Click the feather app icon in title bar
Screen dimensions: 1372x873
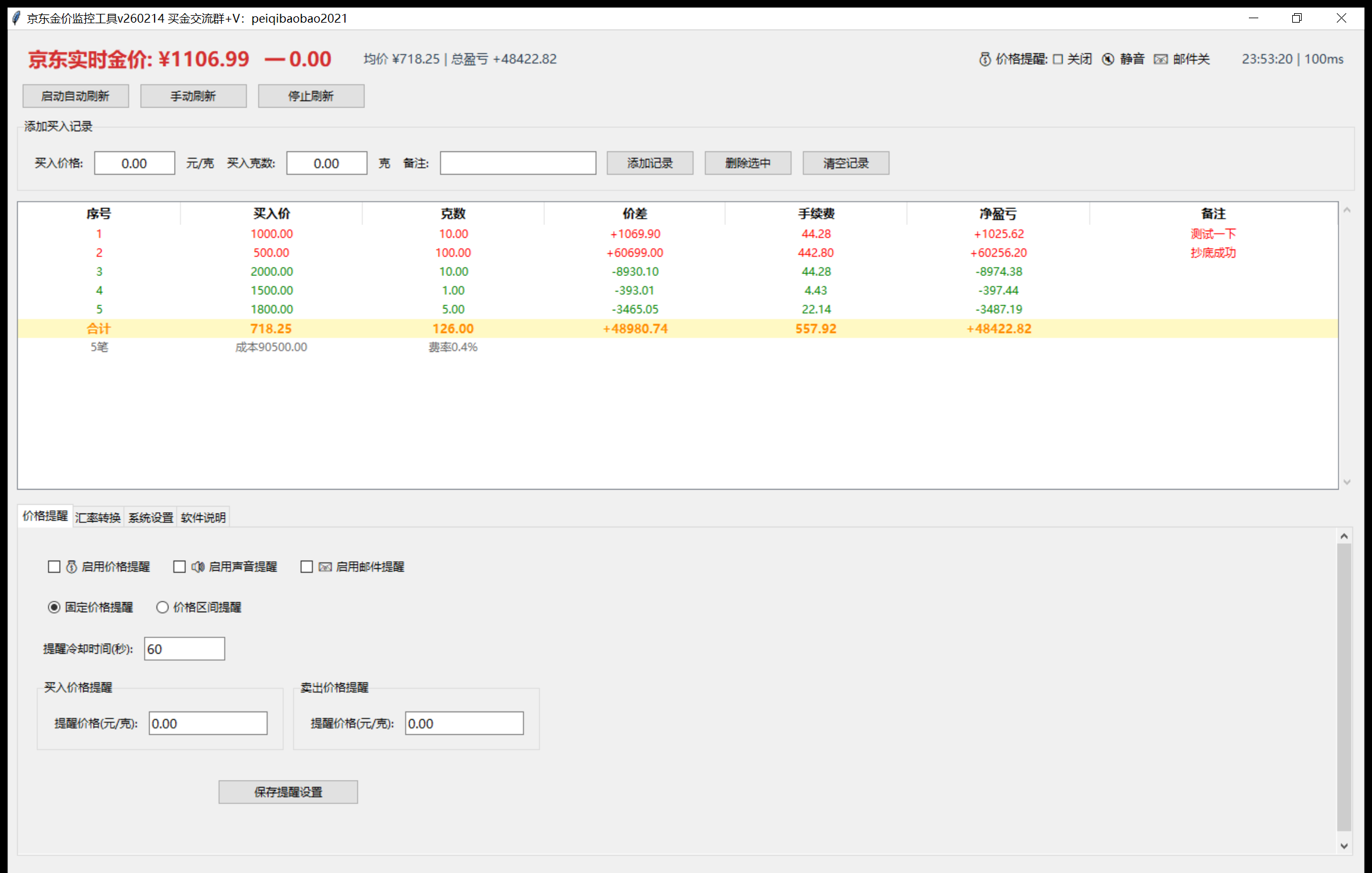pyautogui.click(x=16, y=18)
